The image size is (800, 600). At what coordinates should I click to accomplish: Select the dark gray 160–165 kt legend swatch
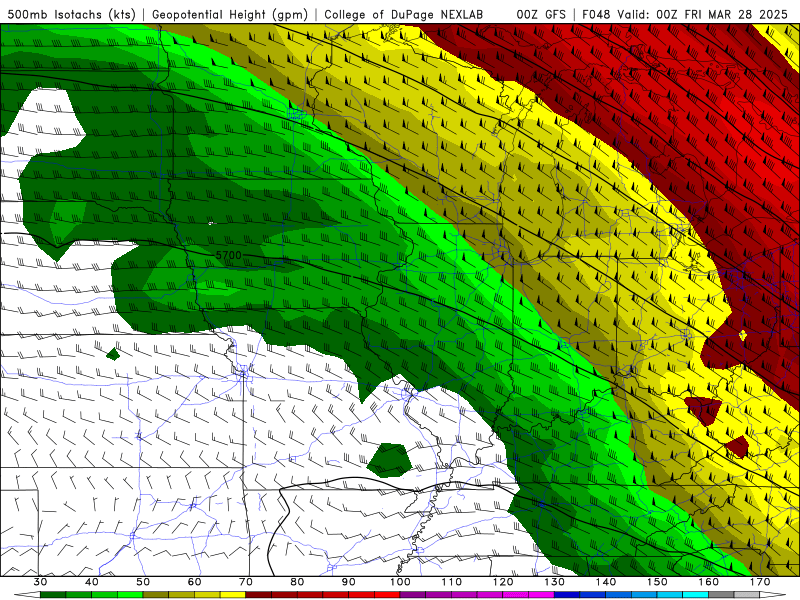coord(721,595)
